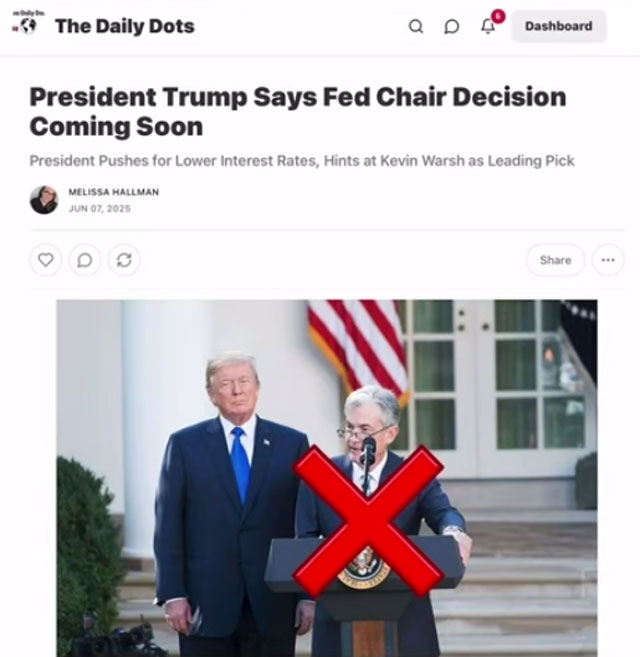Image resolution: width=640 pixels, height=657 pixels.
Task: Open the article's main photo
Action: (x=327, y=478)
